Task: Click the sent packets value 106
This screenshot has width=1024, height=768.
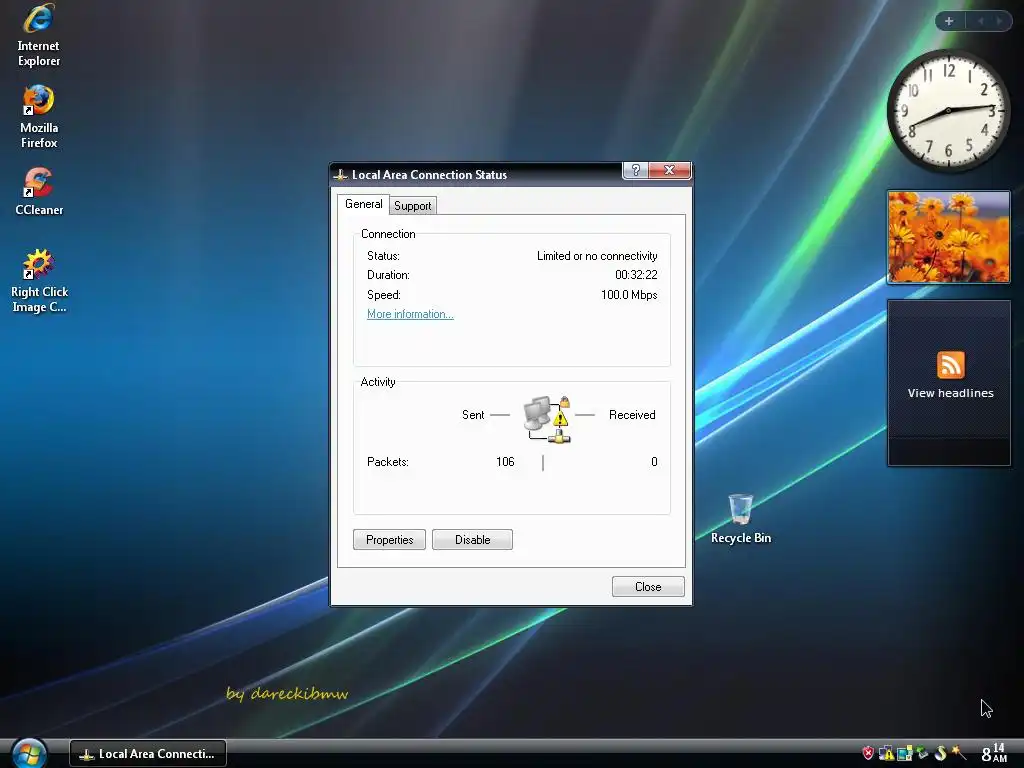Action: 505,462
